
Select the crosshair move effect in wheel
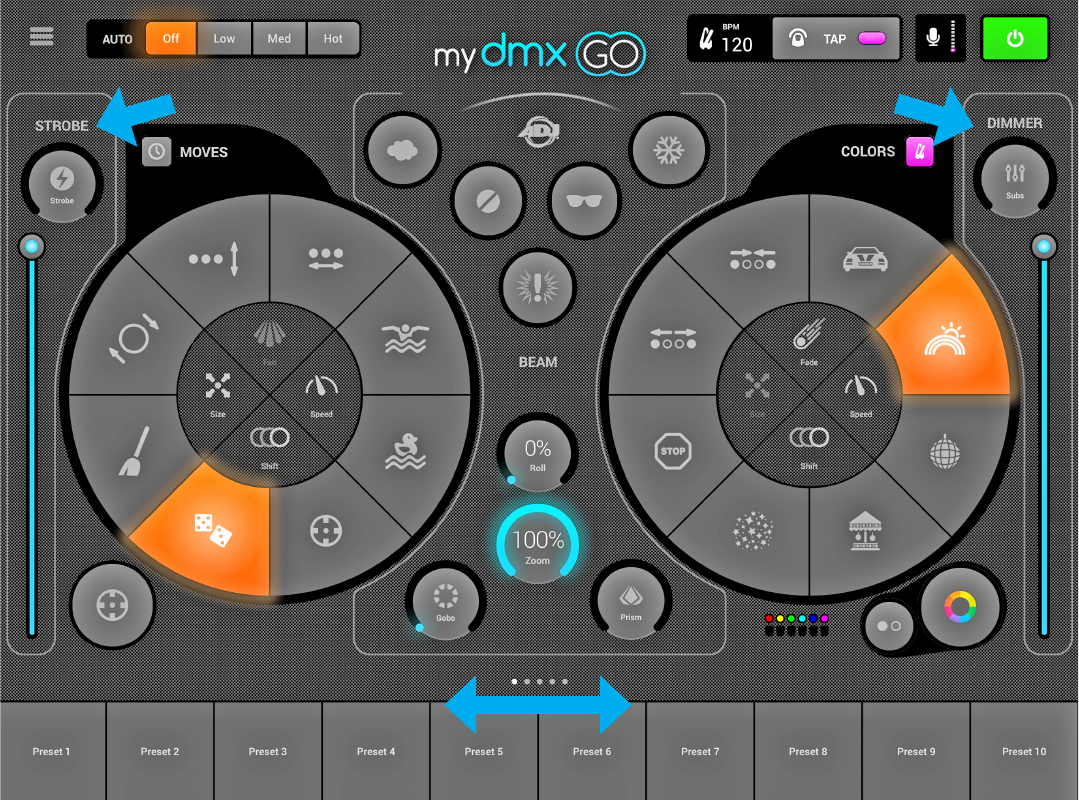point(325,530)
